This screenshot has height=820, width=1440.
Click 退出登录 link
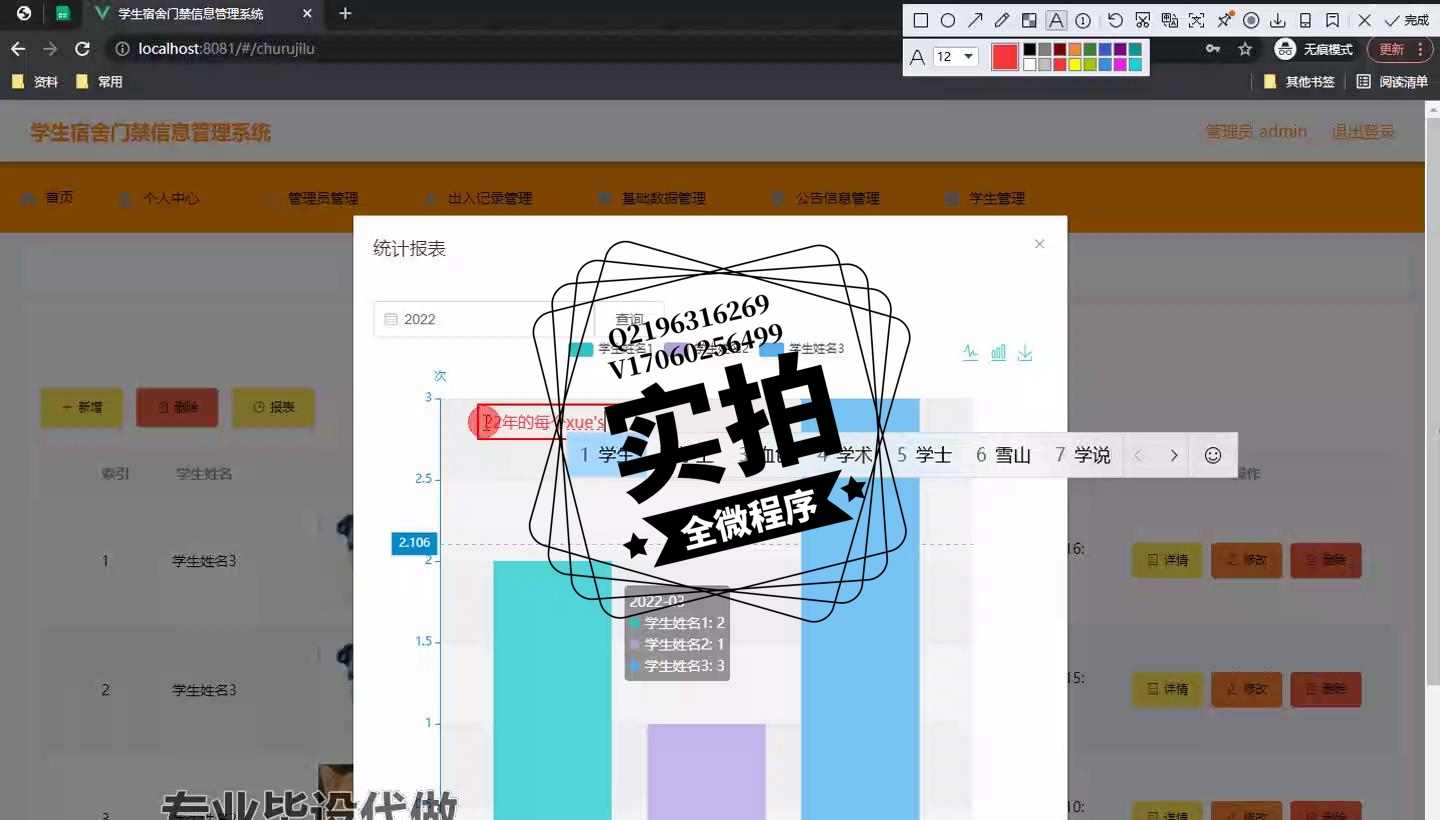pyautogui.click(x=1363, y=131)
